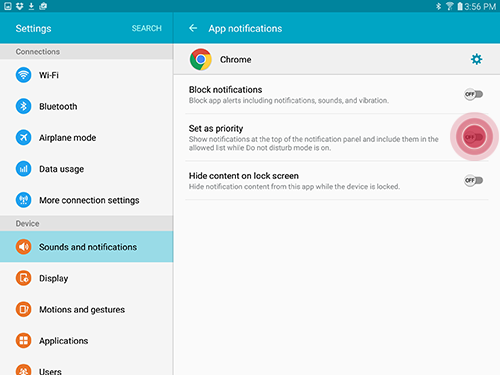Tap the Display icon
Viewport: 500px width, 375px height.
[23, 278]
